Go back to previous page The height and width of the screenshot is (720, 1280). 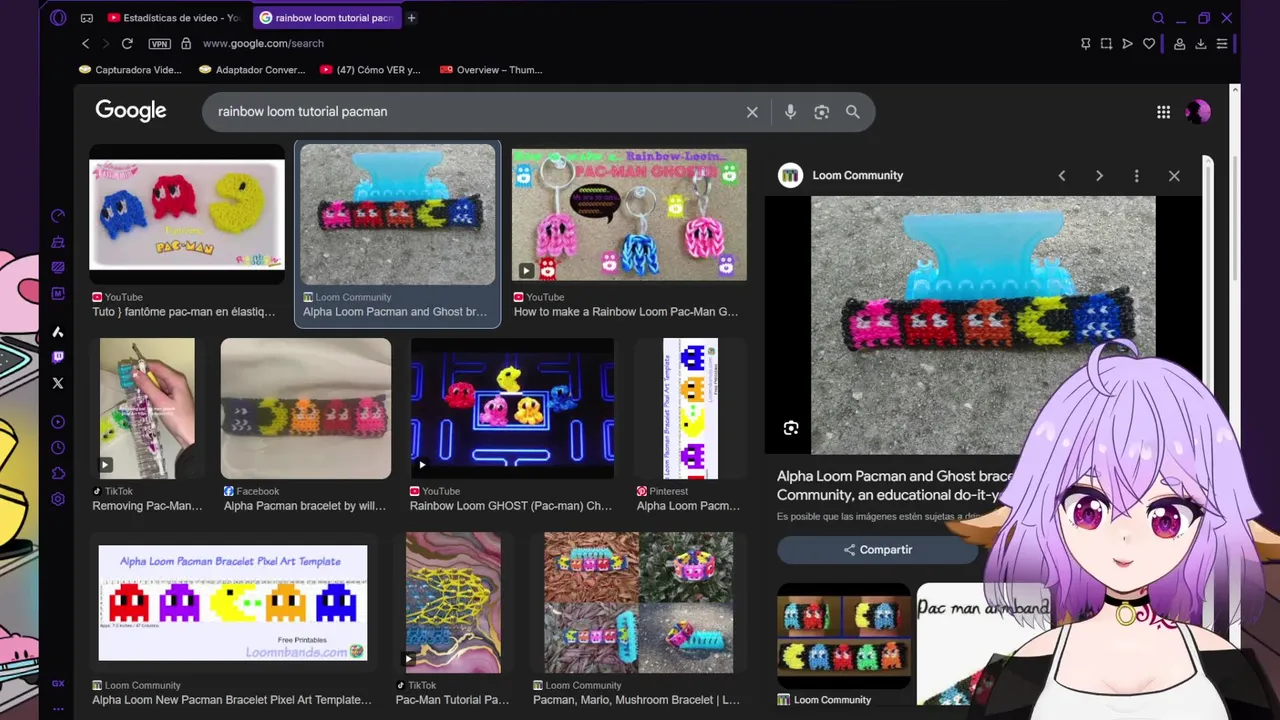point(85,44)
